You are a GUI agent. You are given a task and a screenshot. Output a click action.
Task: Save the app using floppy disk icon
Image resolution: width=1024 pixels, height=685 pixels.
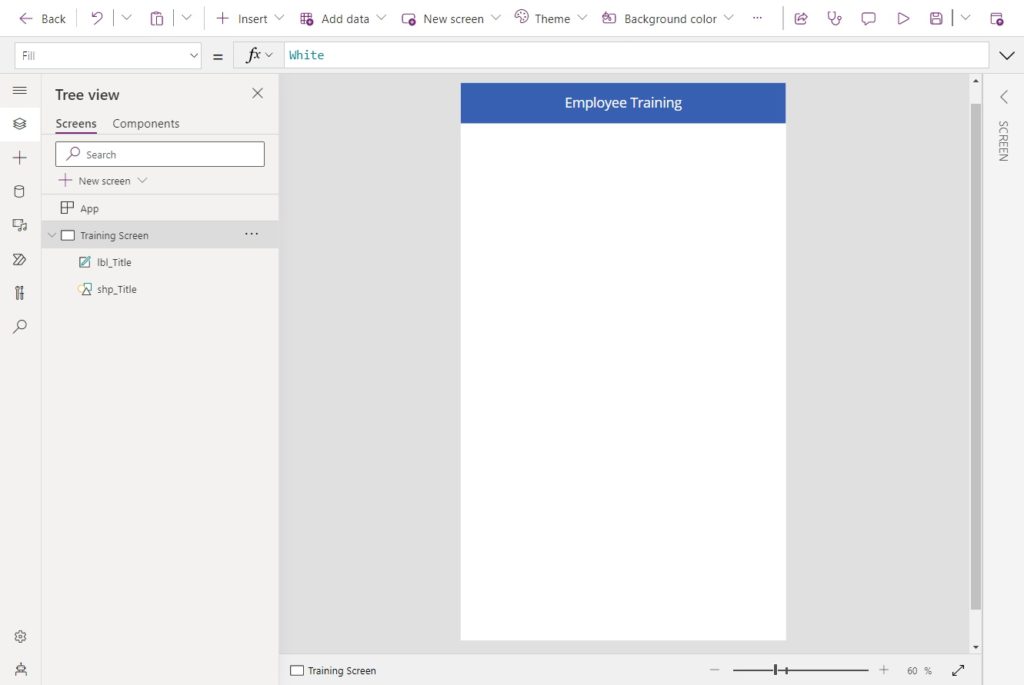936,18
